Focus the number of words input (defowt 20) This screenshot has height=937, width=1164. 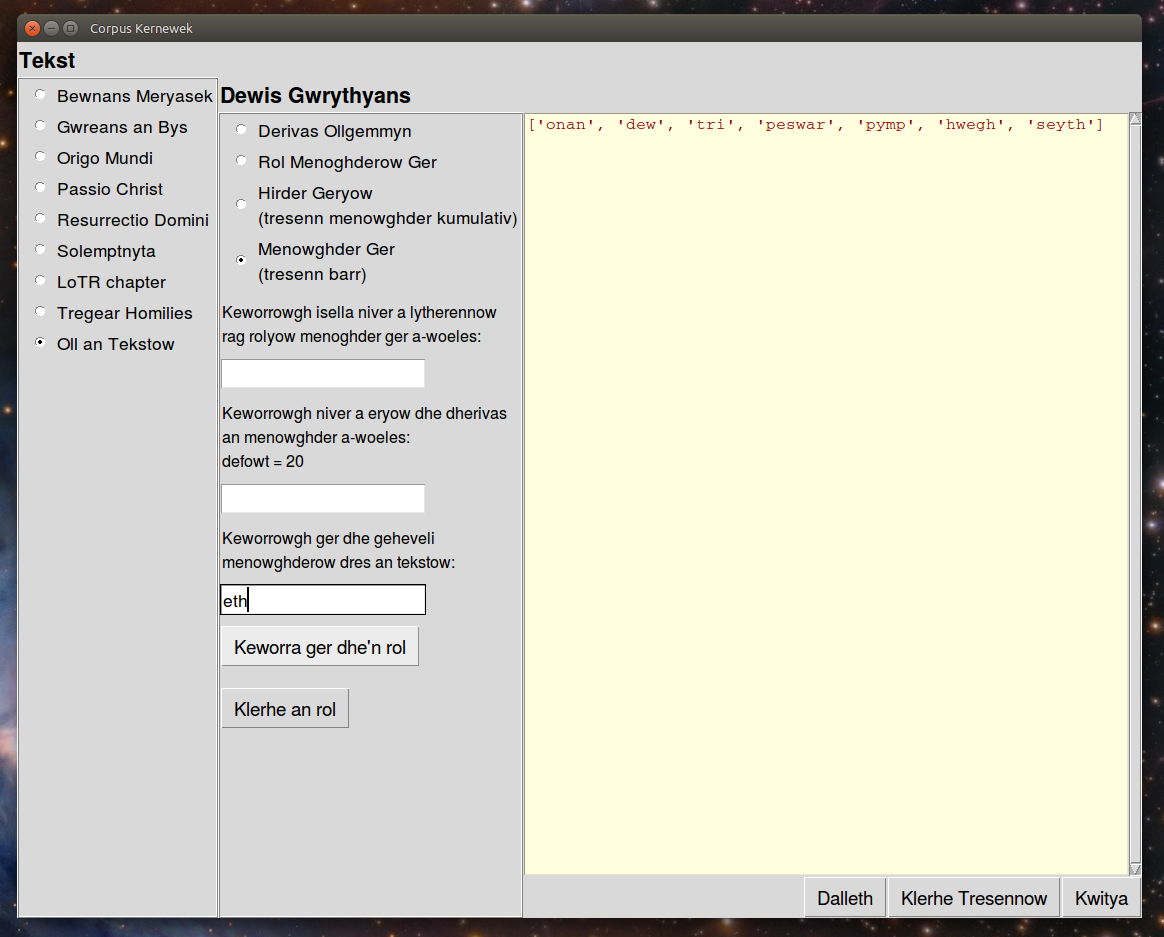coord(323,498)
